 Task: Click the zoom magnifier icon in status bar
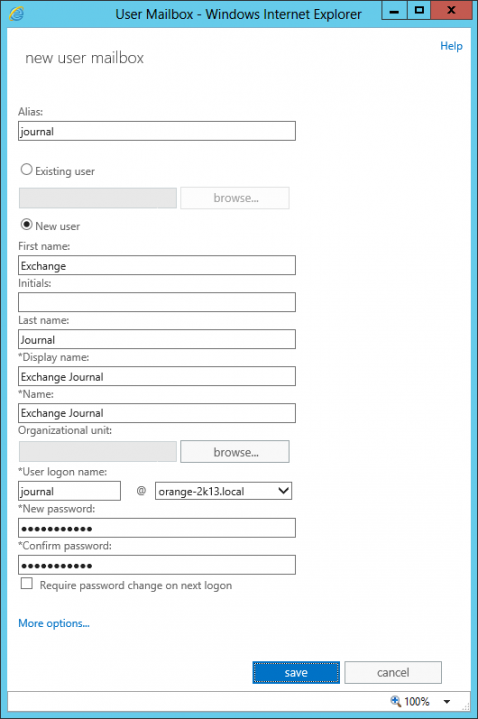click(x=395, y=701)
